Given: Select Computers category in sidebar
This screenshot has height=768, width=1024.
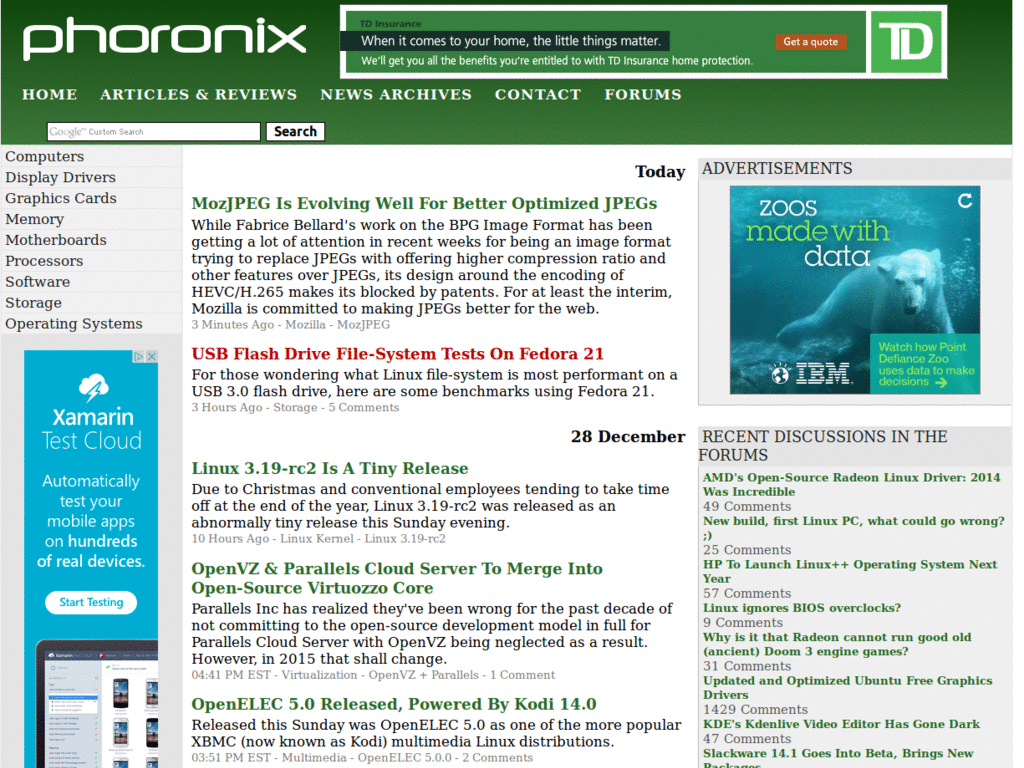Looking at the screenshot, I should coord(91,157).
